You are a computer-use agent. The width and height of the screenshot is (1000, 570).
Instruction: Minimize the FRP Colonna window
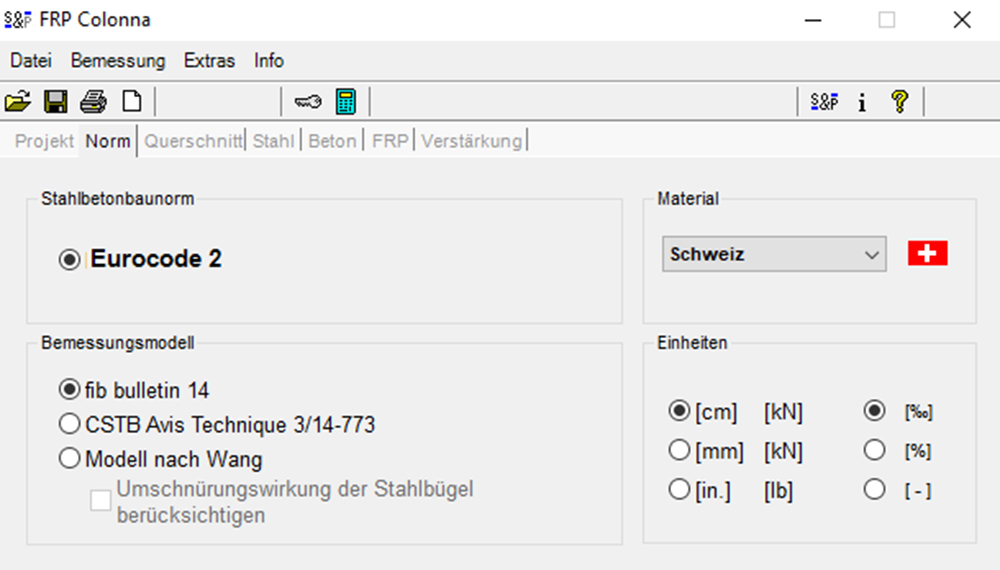point(813,20)
